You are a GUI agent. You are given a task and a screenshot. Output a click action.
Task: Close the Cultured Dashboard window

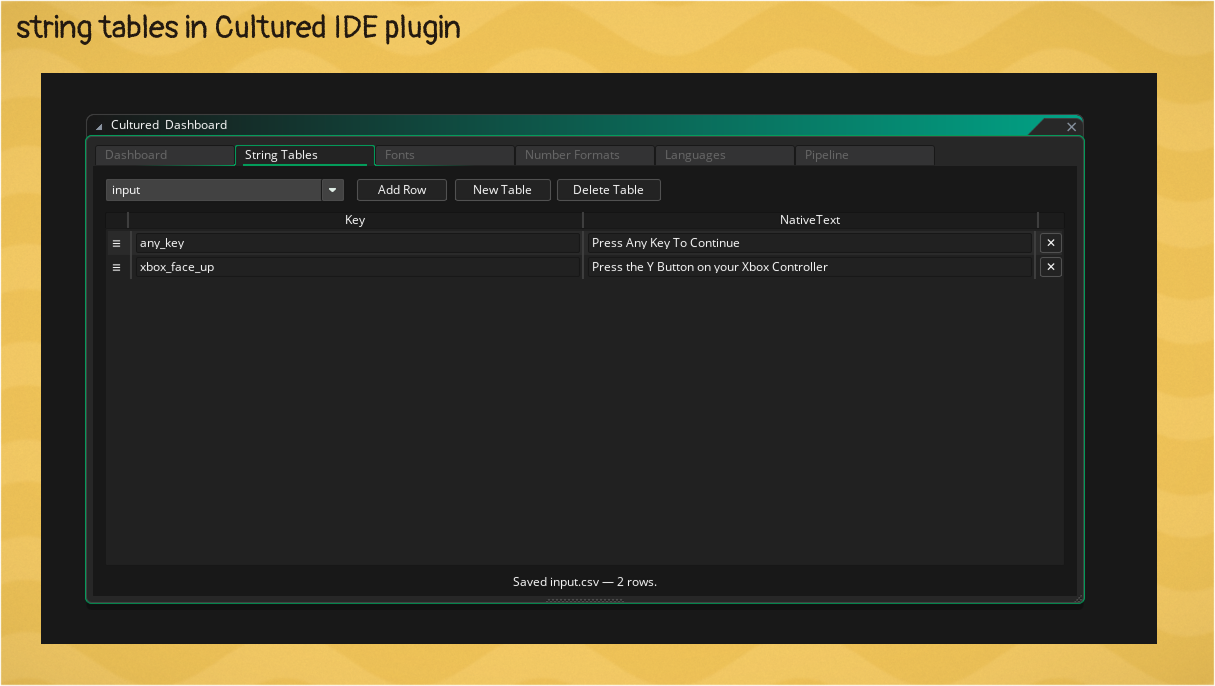1071,127
